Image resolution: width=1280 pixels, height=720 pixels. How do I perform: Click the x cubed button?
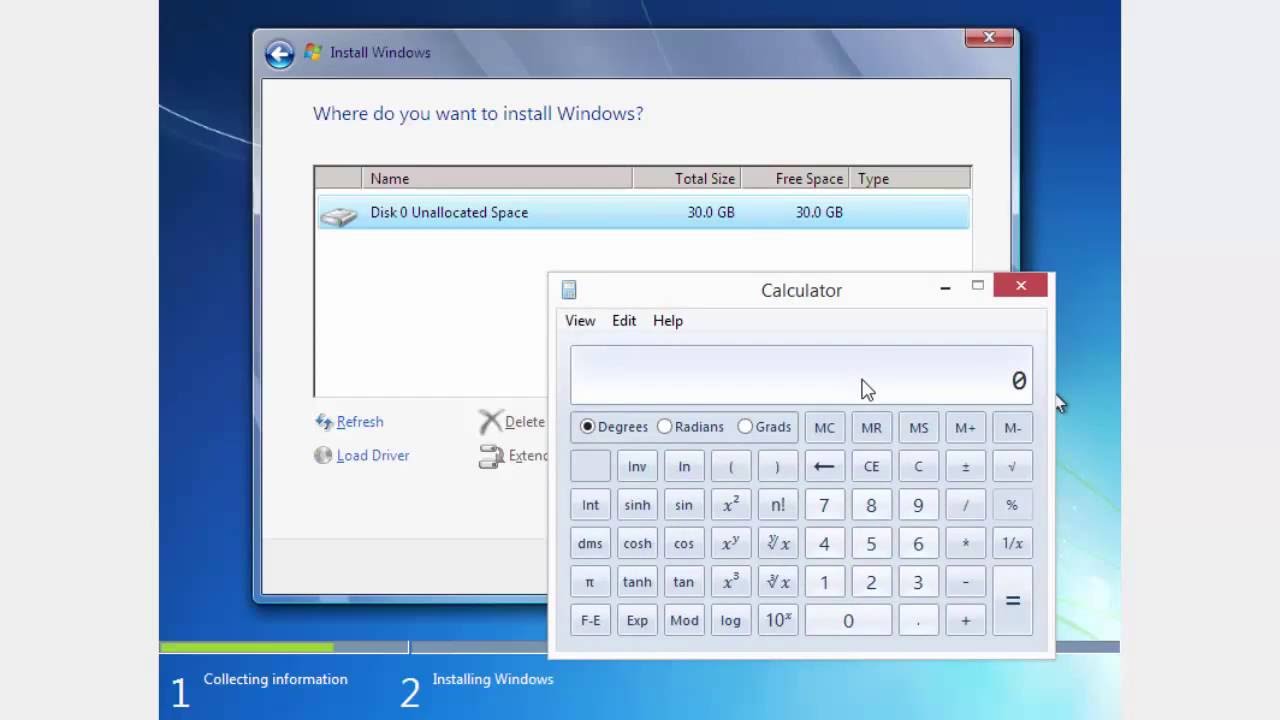click(x=731, y=582)
